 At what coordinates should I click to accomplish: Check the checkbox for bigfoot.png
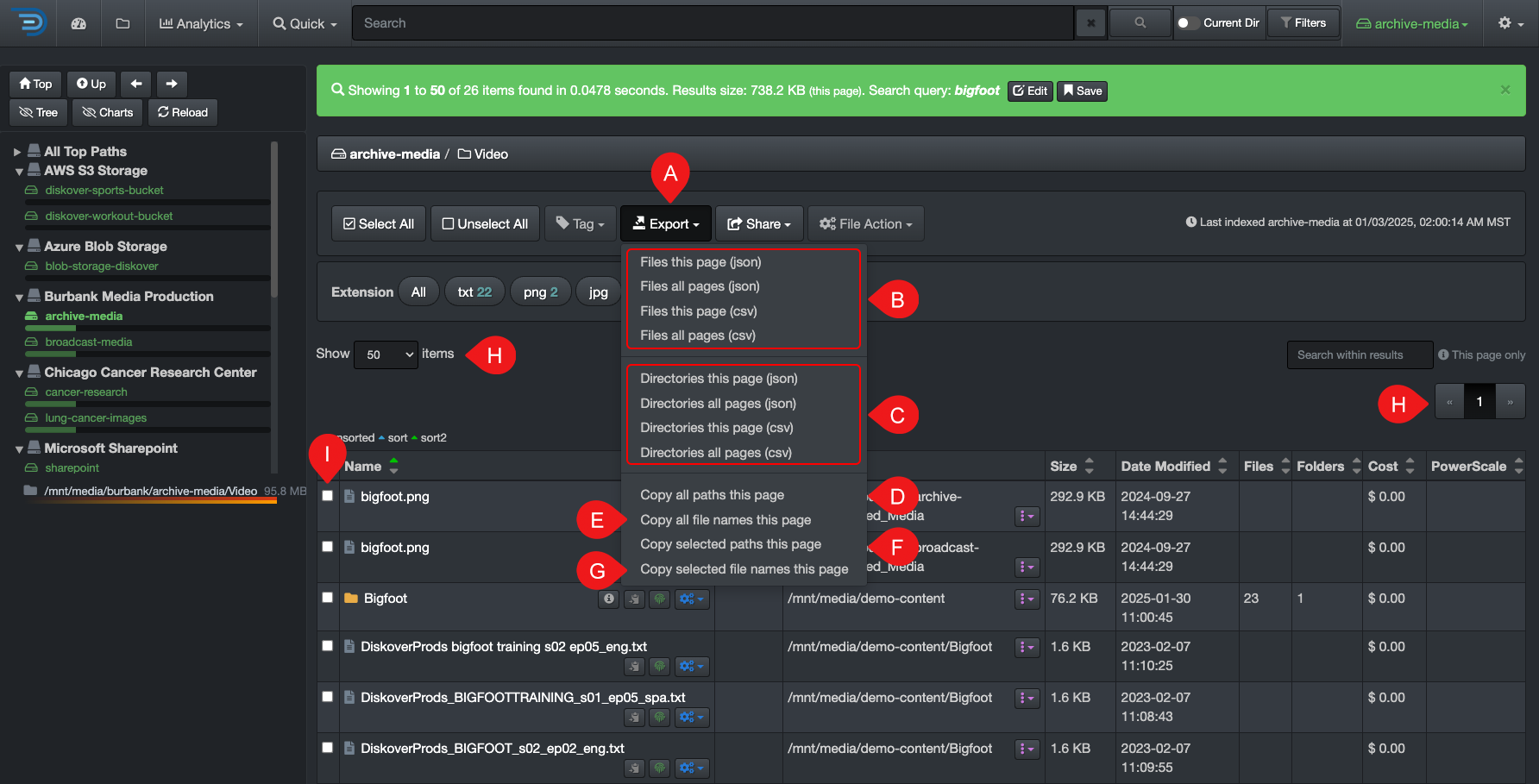coord(327,496)
